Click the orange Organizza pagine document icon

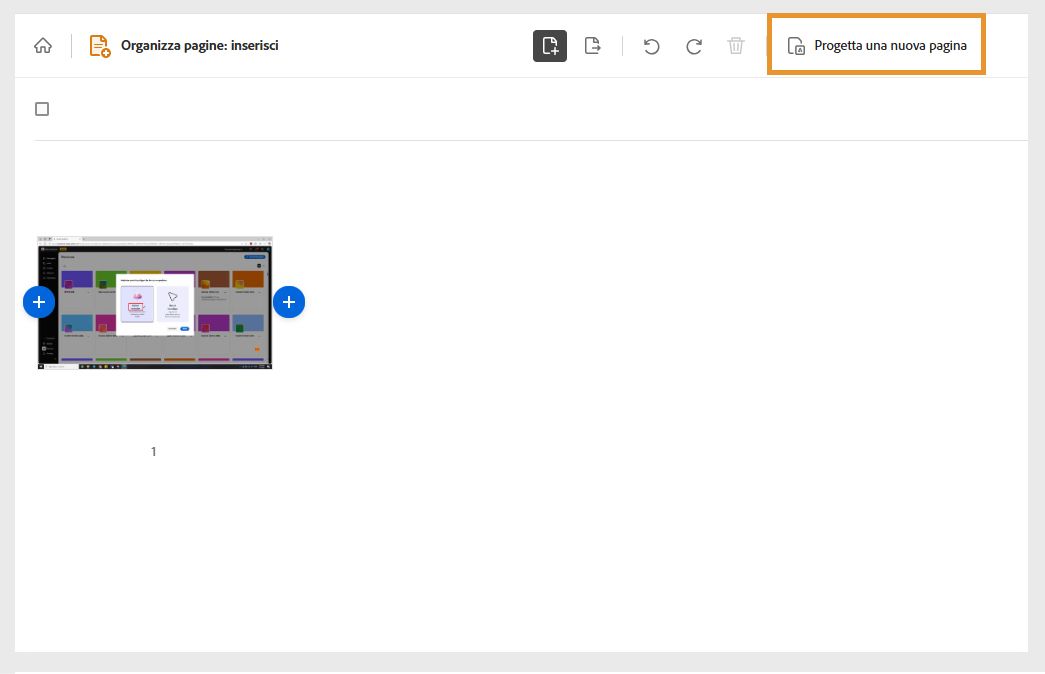(x=100, y=45)
